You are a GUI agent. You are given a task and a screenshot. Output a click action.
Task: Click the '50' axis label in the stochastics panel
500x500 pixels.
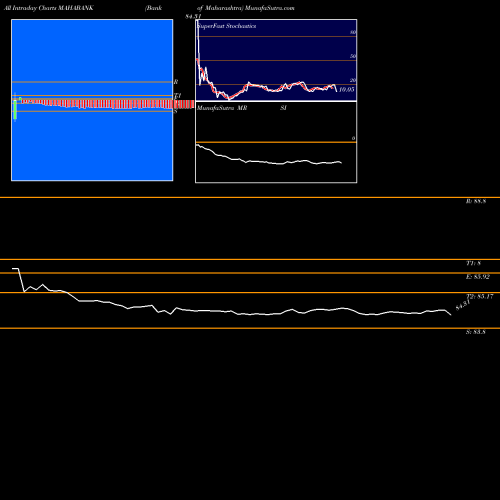tap(353, 56)
